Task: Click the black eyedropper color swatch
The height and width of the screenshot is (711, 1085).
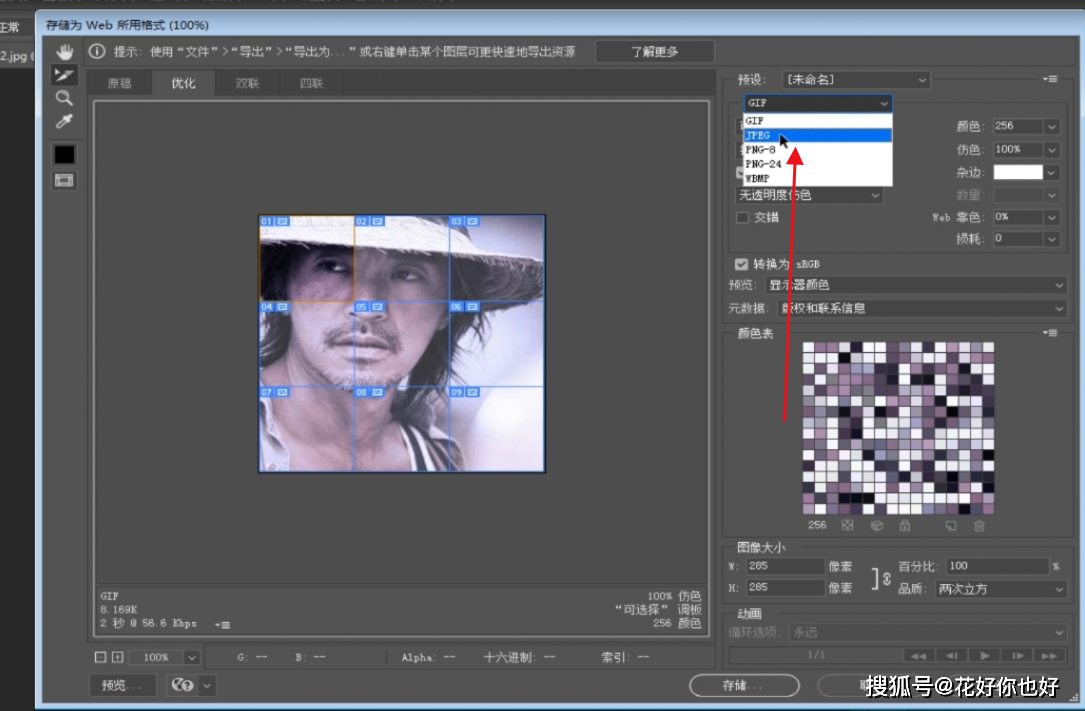Action: [x=64, y=154]
